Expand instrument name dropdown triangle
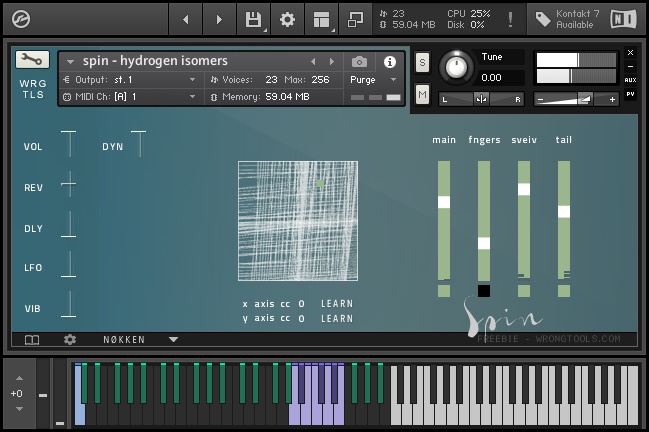The image size is (649, 432). tap(70, 62)
